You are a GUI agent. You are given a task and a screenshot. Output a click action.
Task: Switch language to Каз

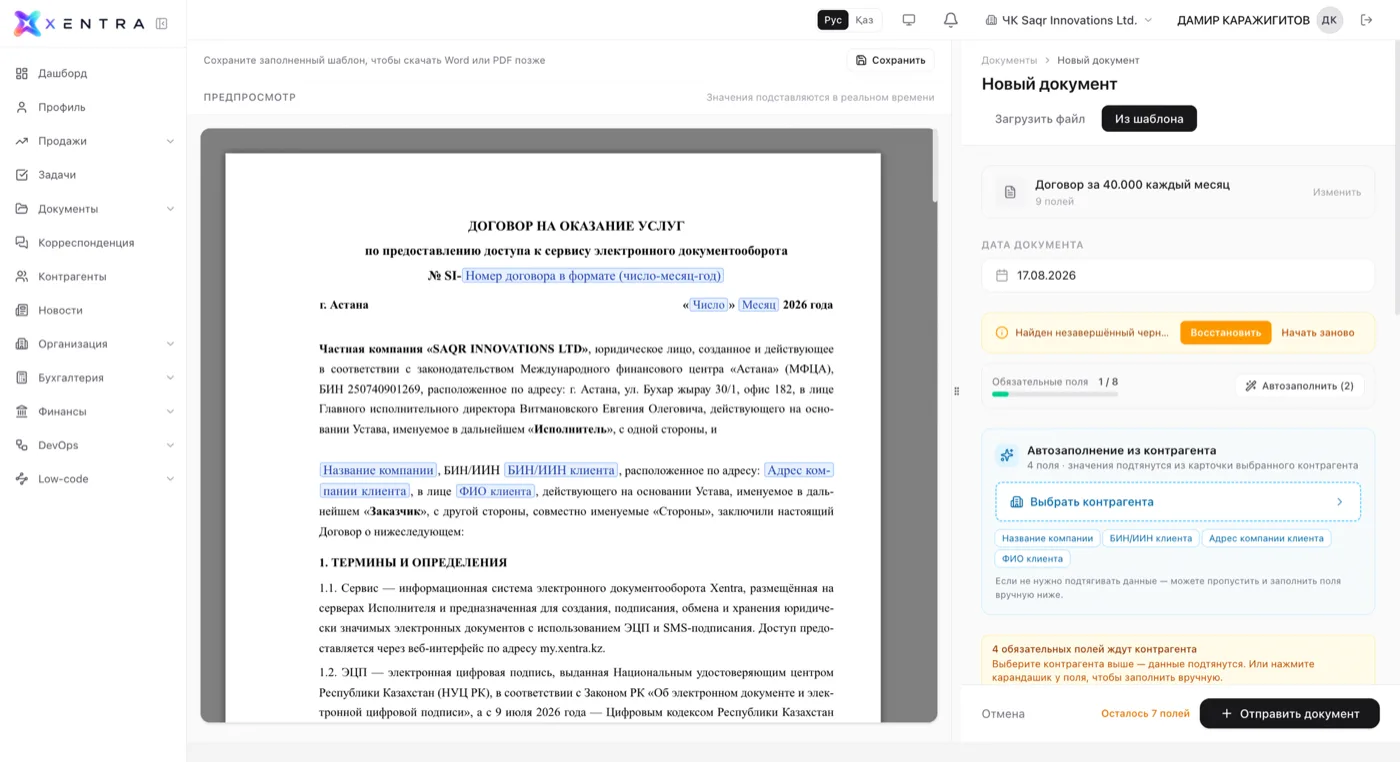(x=864, y=20)
